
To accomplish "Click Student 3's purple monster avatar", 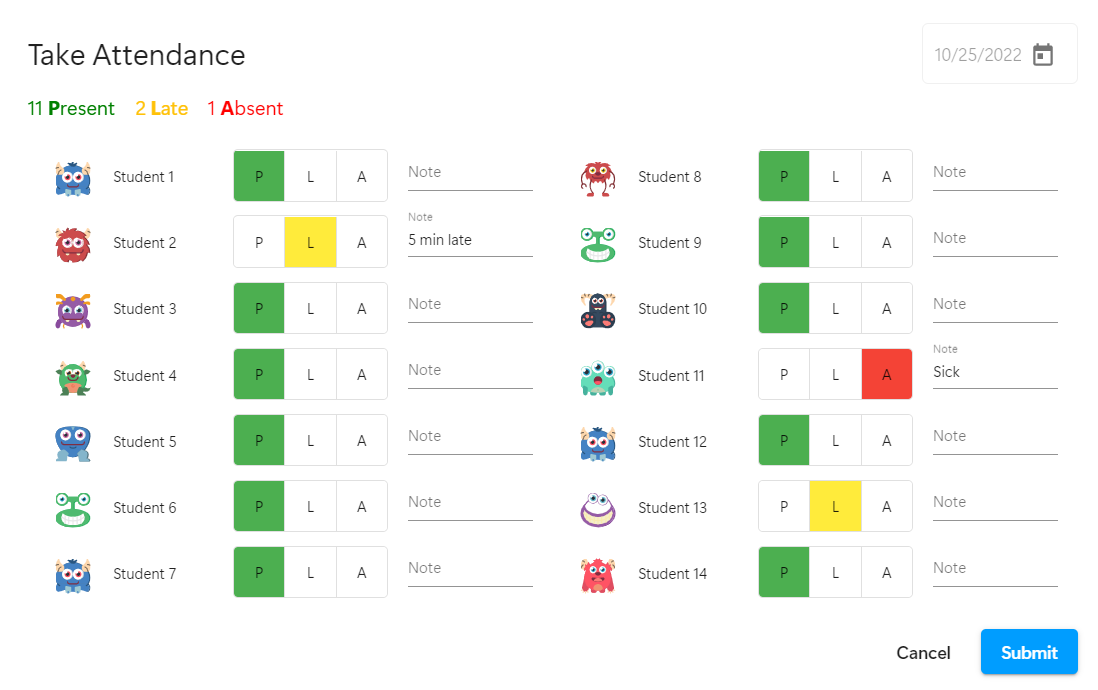I will tap(73, 309).
